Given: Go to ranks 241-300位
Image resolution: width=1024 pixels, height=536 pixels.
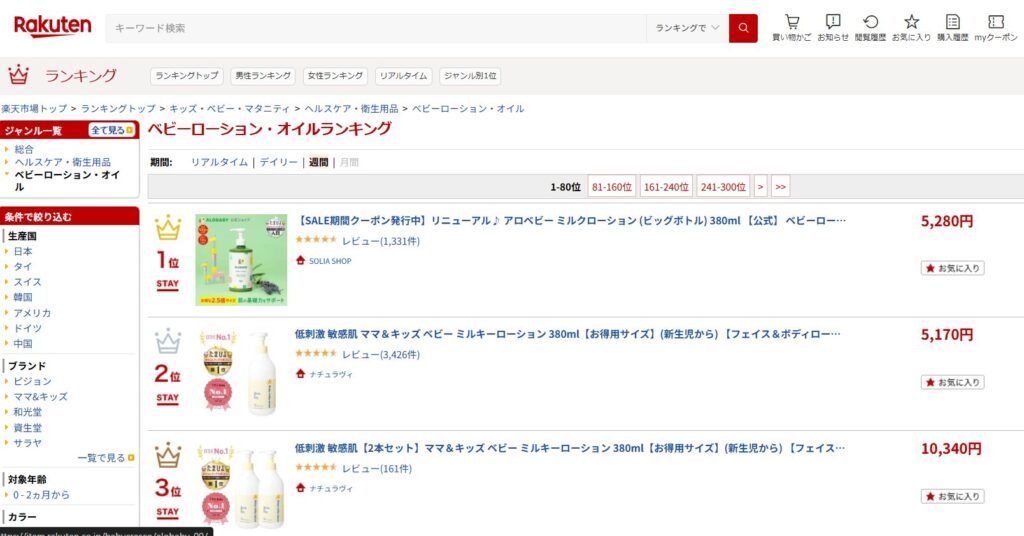Looking at the screenshot, I should click(723, 187).
